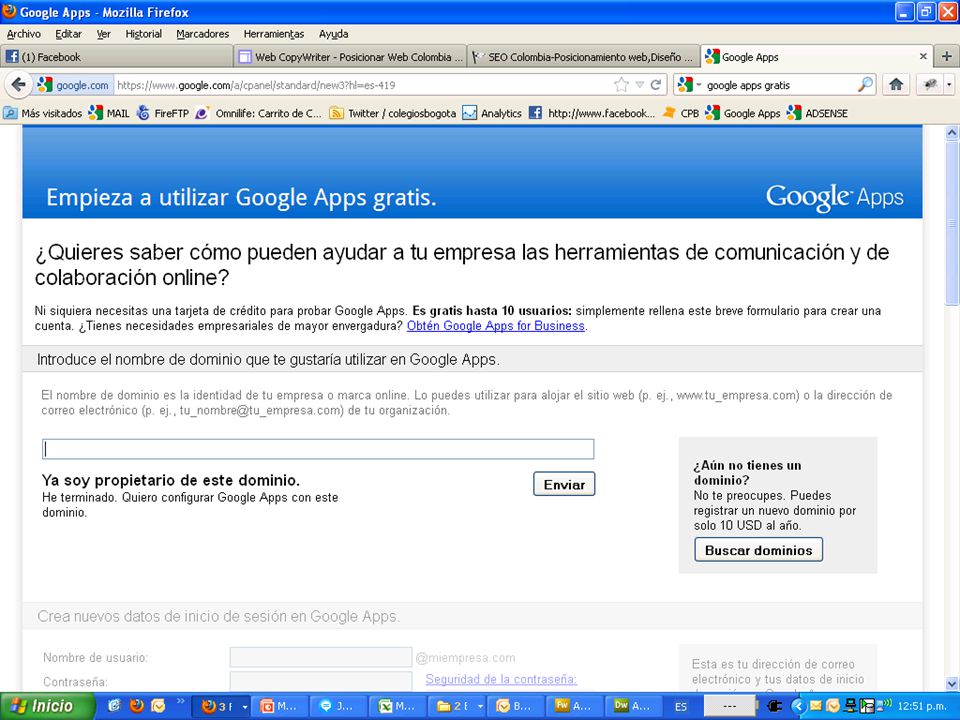The image size is (960, 720).
Task: Open the Ayuda menu
Action: coord(334,34)
